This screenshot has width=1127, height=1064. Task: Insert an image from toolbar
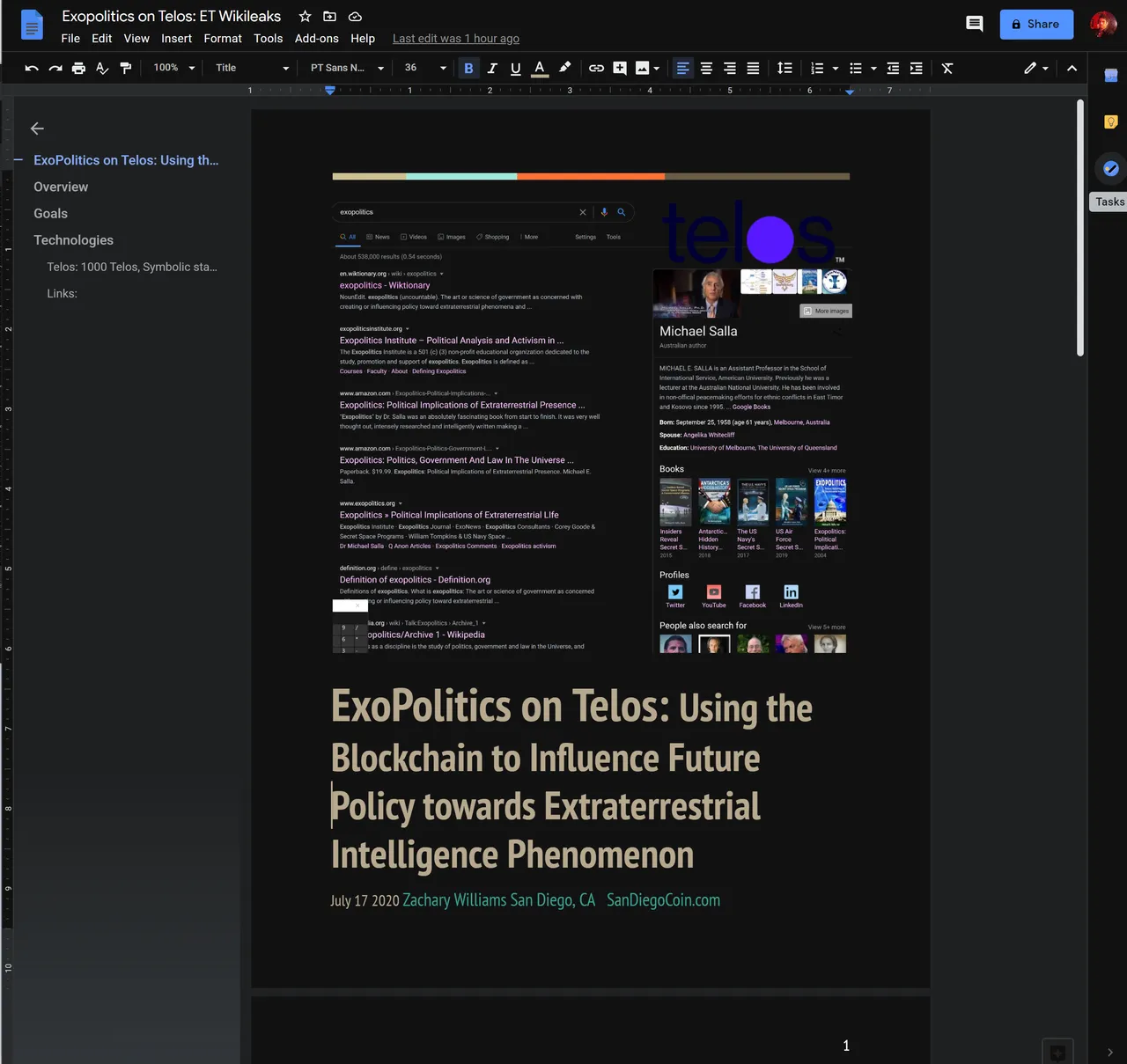click(x=643, y=68)
